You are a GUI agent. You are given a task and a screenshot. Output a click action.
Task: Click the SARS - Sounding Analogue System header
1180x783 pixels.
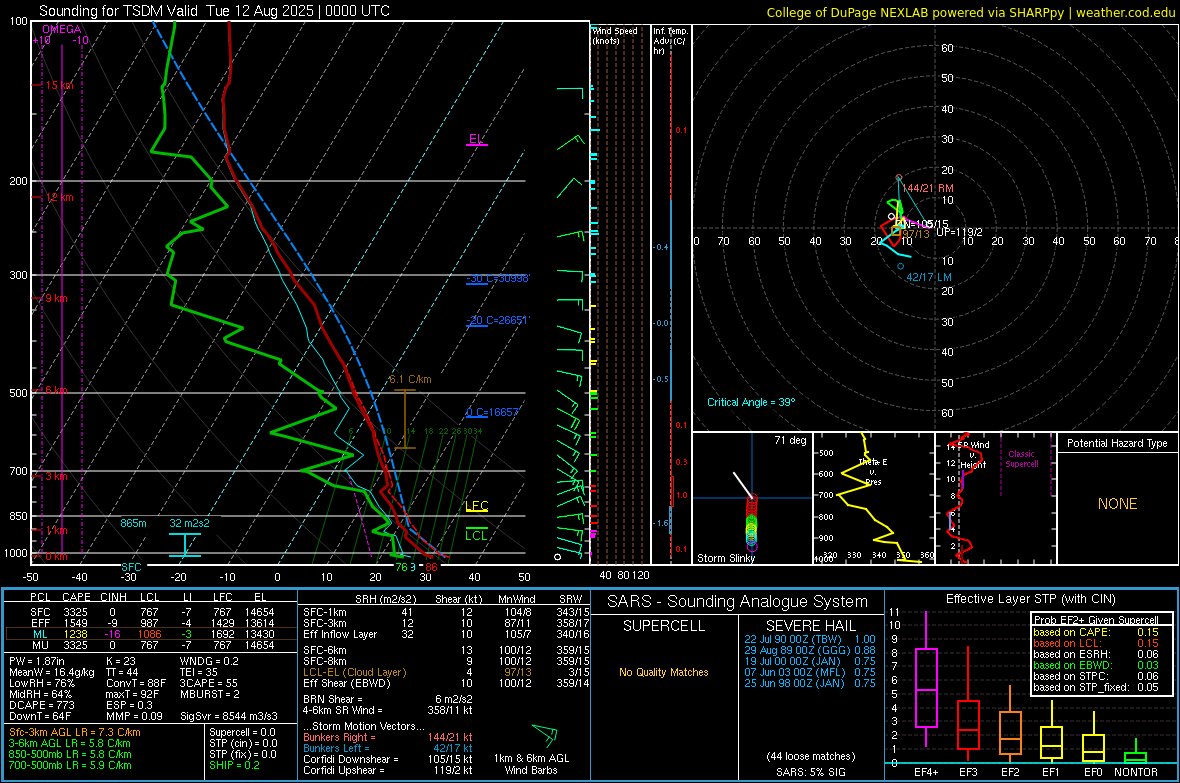click(737, 602)
